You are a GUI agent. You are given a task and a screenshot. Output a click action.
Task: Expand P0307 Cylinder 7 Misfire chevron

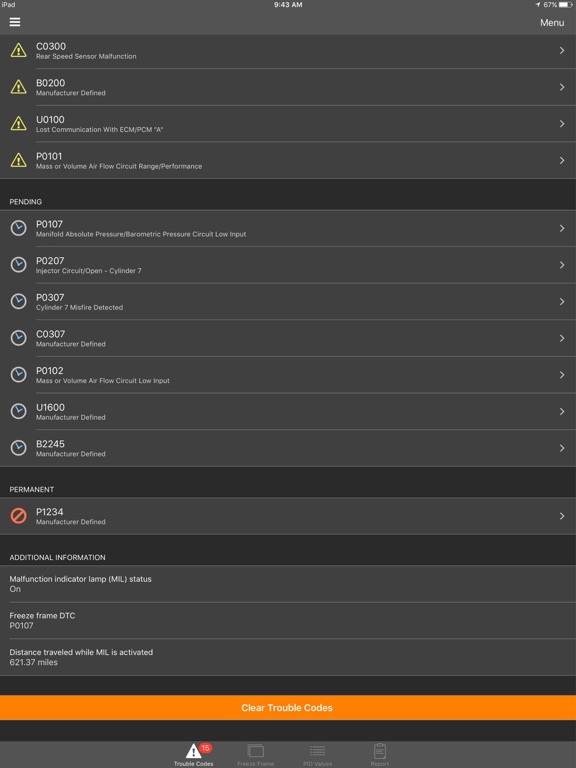pos(562,301)
